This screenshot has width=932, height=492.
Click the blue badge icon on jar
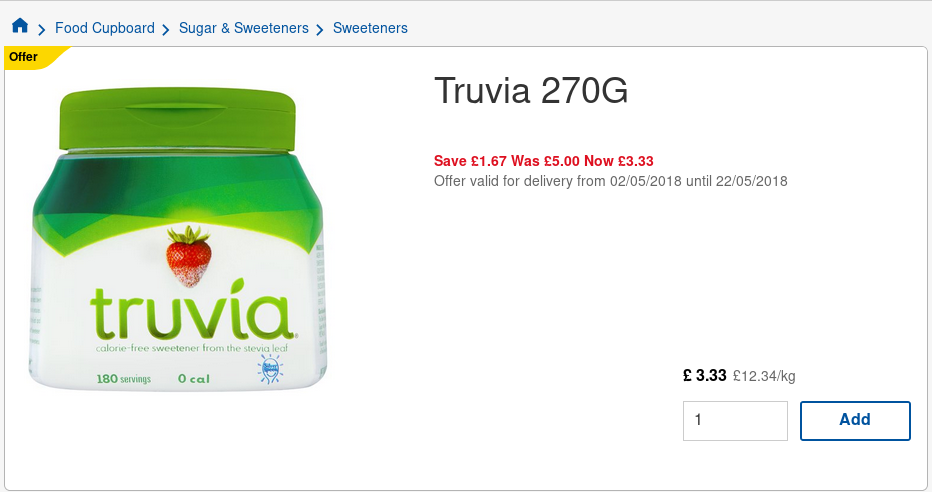point(270,369)
